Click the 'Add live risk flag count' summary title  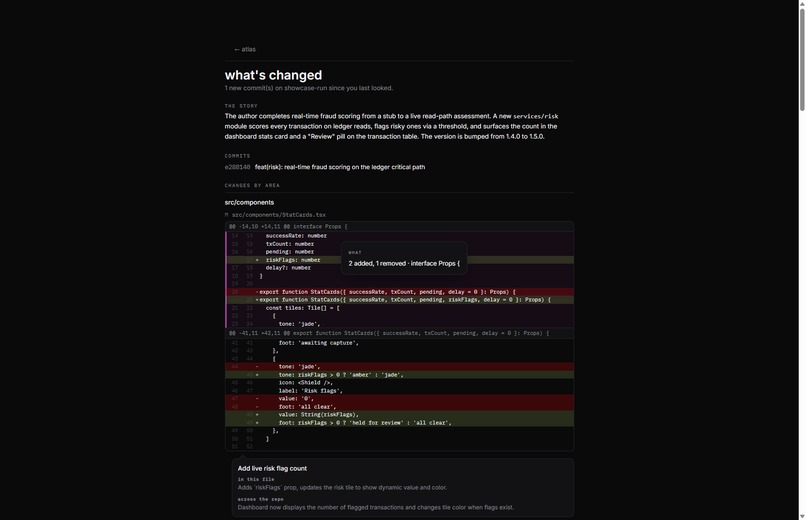[x=272, y=469]
